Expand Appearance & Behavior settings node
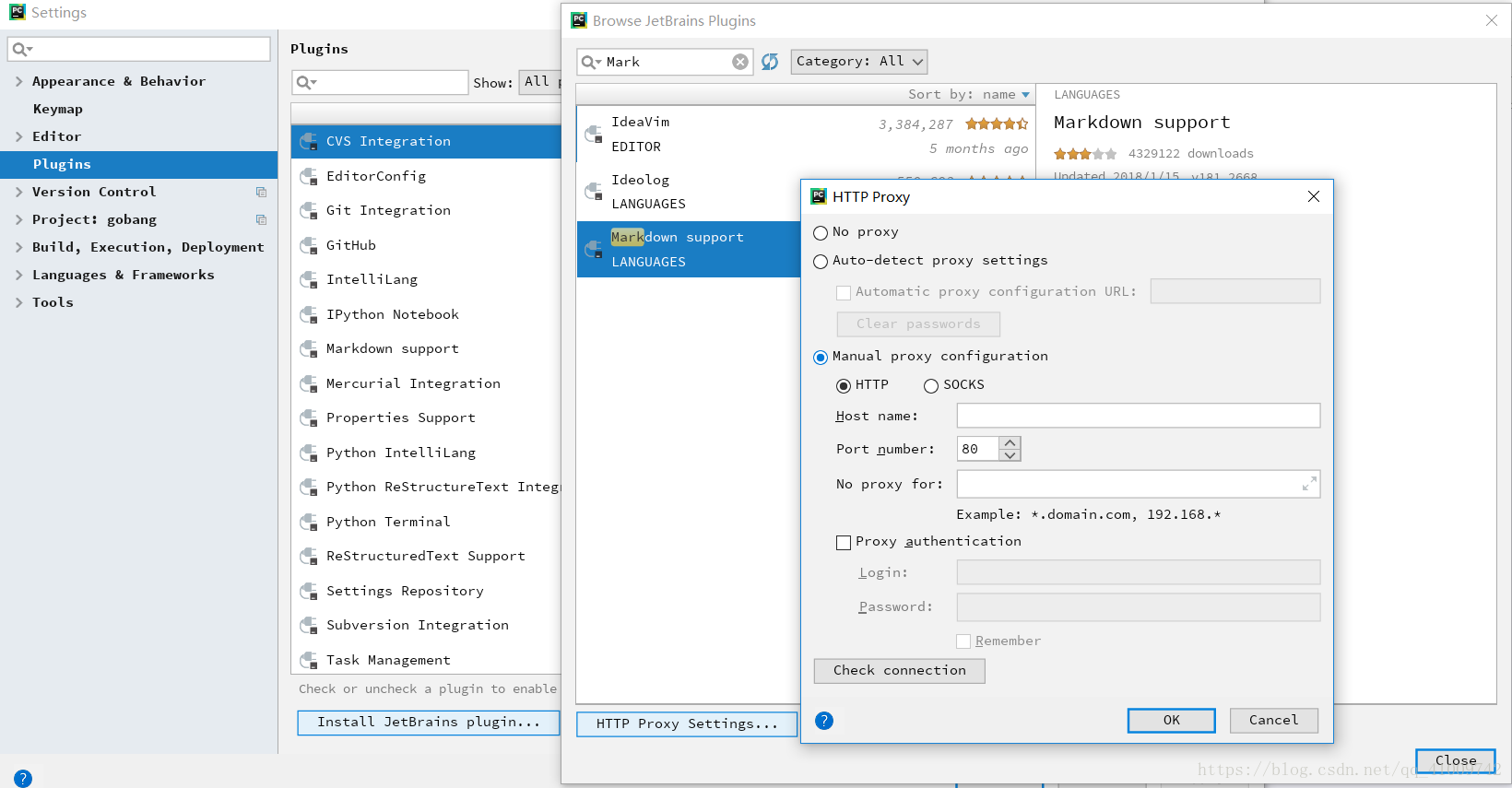Image resolution: width=1512 pixels, height=788 pixels. 18,81
